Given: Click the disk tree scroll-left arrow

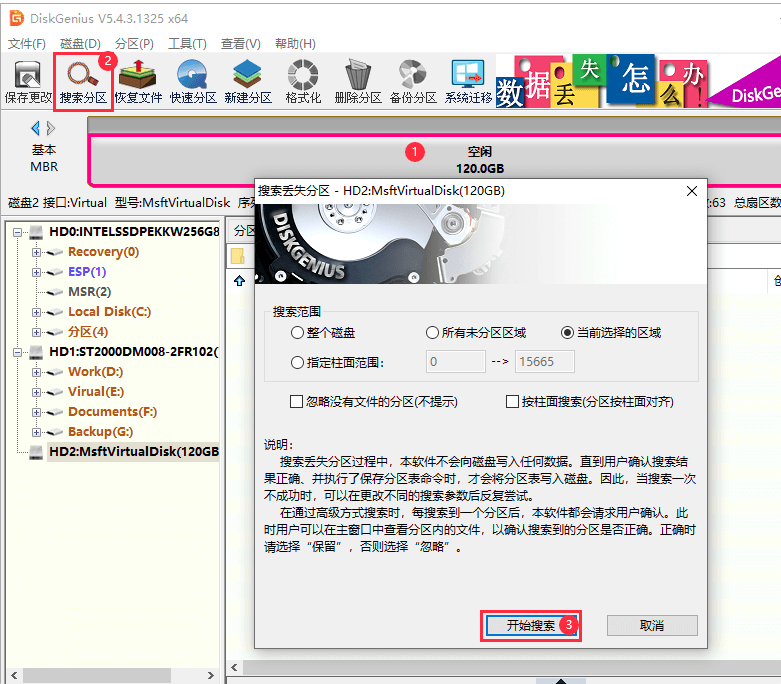Looking at the screenshot, I should 14,675.
